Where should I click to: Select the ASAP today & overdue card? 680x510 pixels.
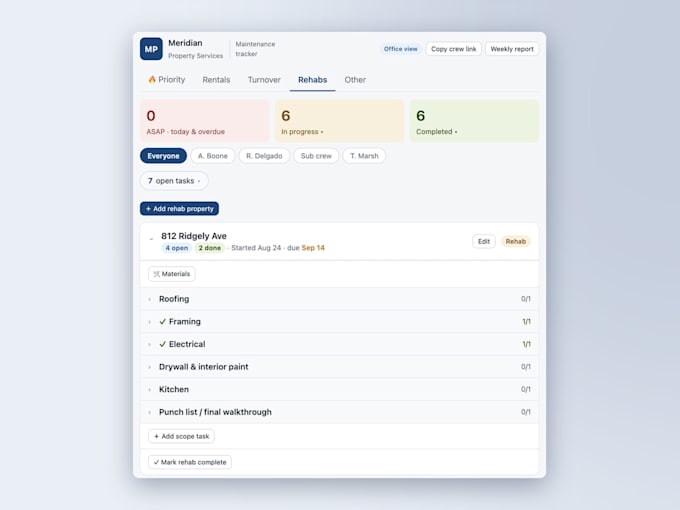(x=204, y=121)
